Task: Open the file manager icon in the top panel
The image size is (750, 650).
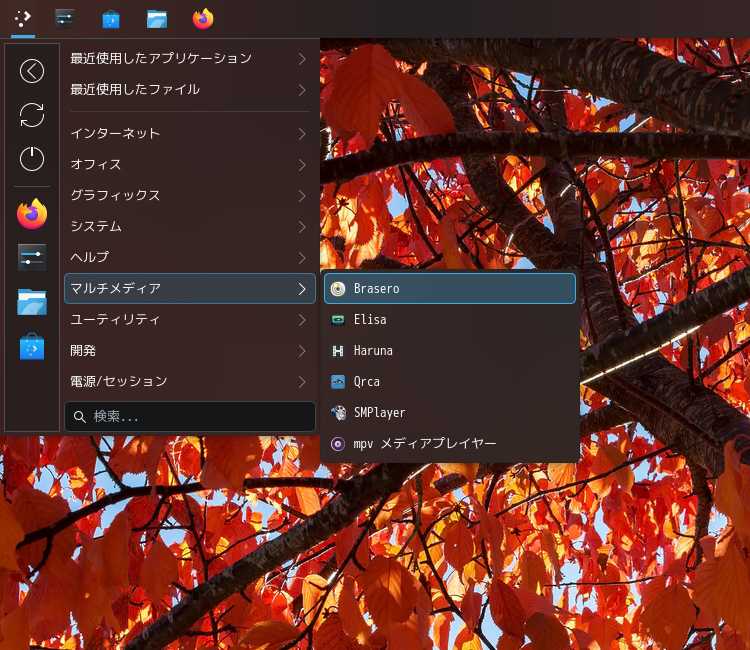Action: pos(157,20)
